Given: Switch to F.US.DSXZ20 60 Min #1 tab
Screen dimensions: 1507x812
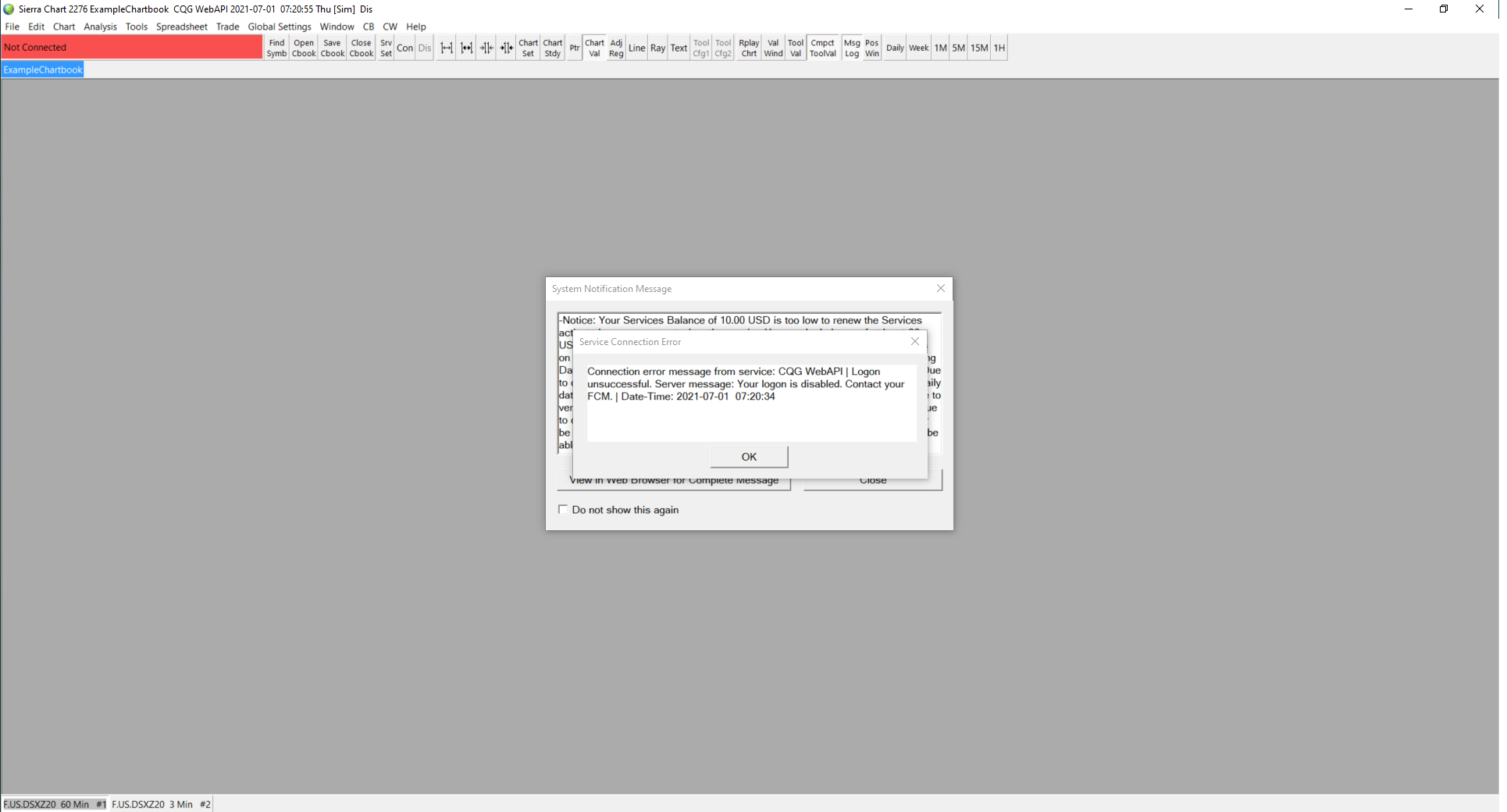Looking at the screenshot, I should pyautogui.click(x=55, y=804).
